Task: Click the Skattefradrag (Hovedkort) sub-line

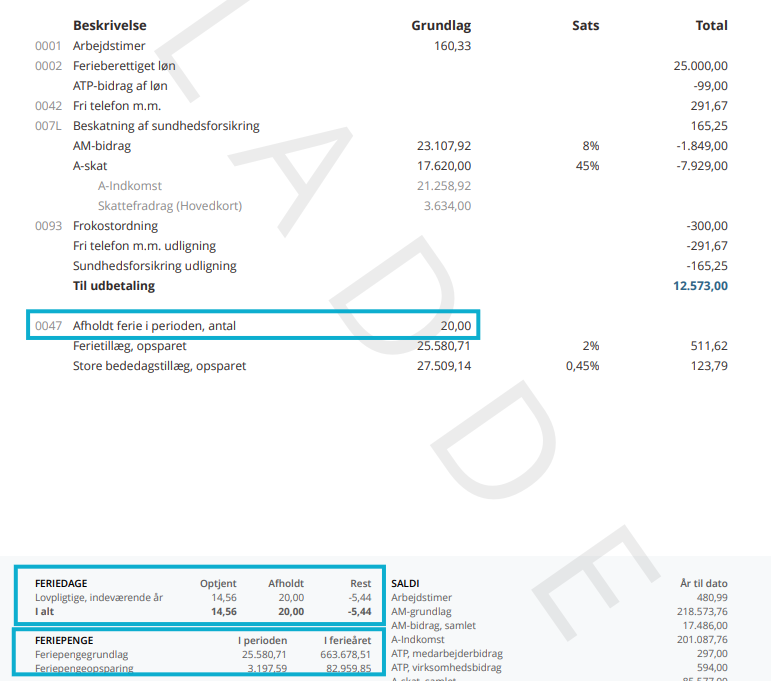Action: point(169,206)
